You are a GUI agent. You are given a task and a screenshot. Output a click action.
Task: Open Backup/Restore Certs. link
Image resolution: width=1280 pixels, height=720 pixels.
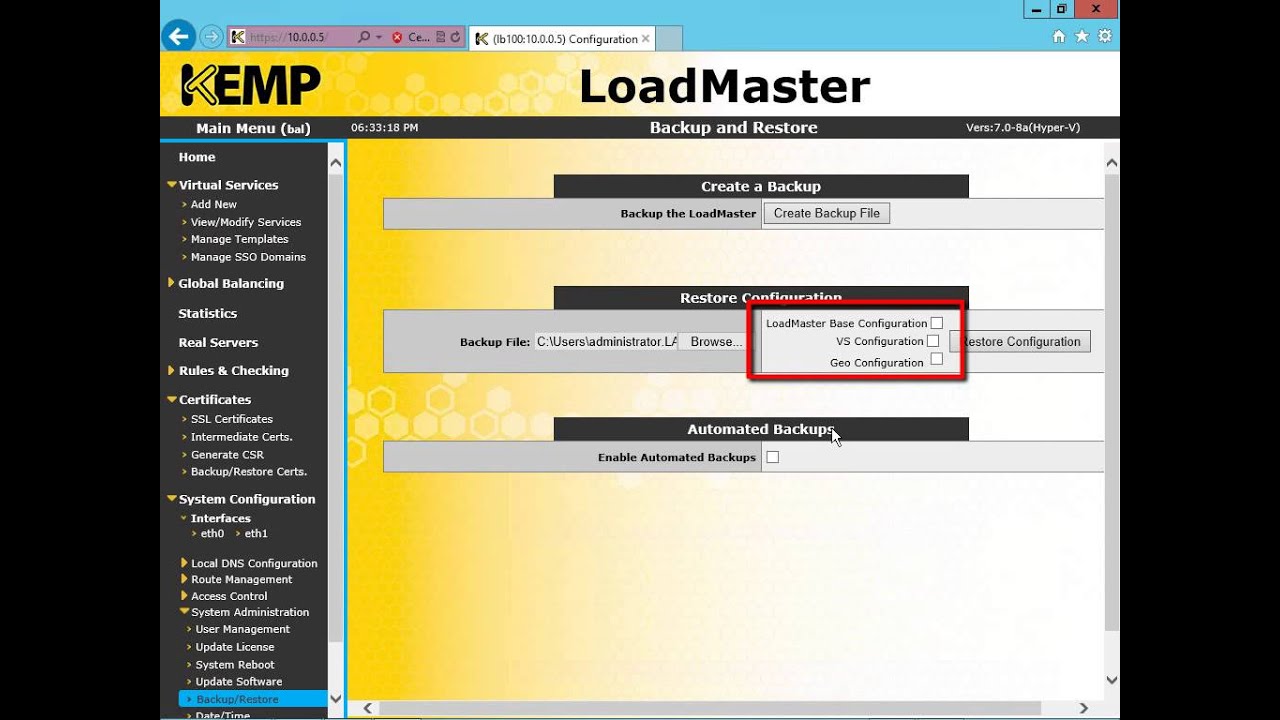click(249, 472)
